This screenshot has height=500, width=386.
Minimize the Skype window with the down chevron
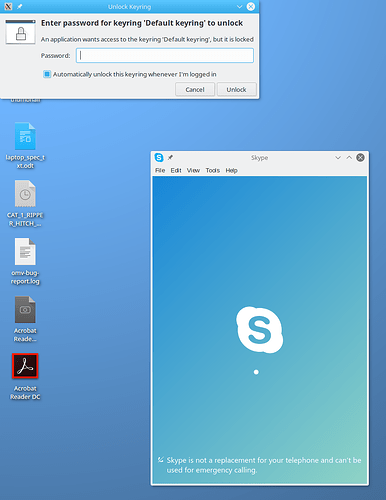click(338, 157)
